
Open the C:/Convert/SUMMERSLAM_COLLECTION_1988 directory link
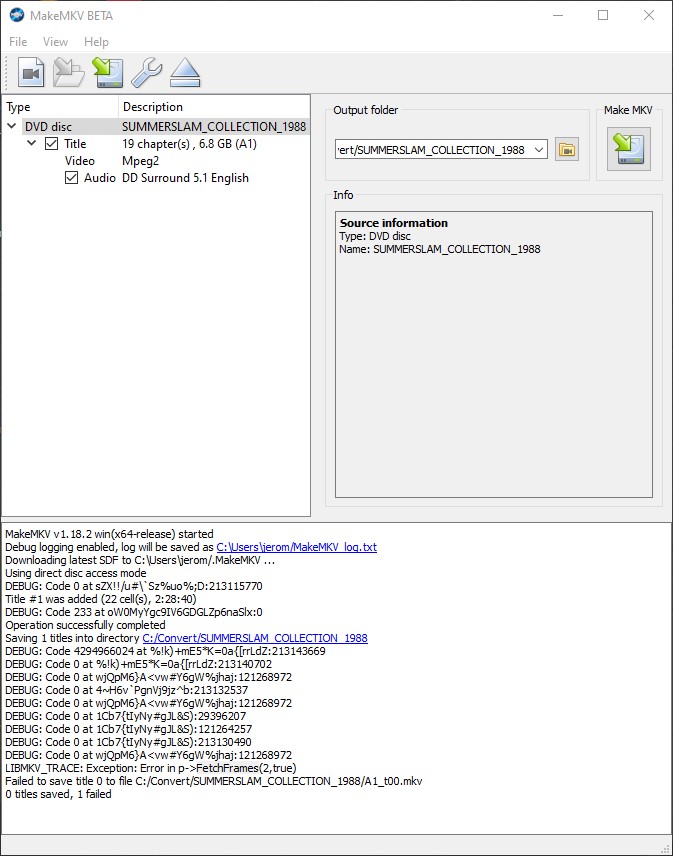[x=254, y=638]
